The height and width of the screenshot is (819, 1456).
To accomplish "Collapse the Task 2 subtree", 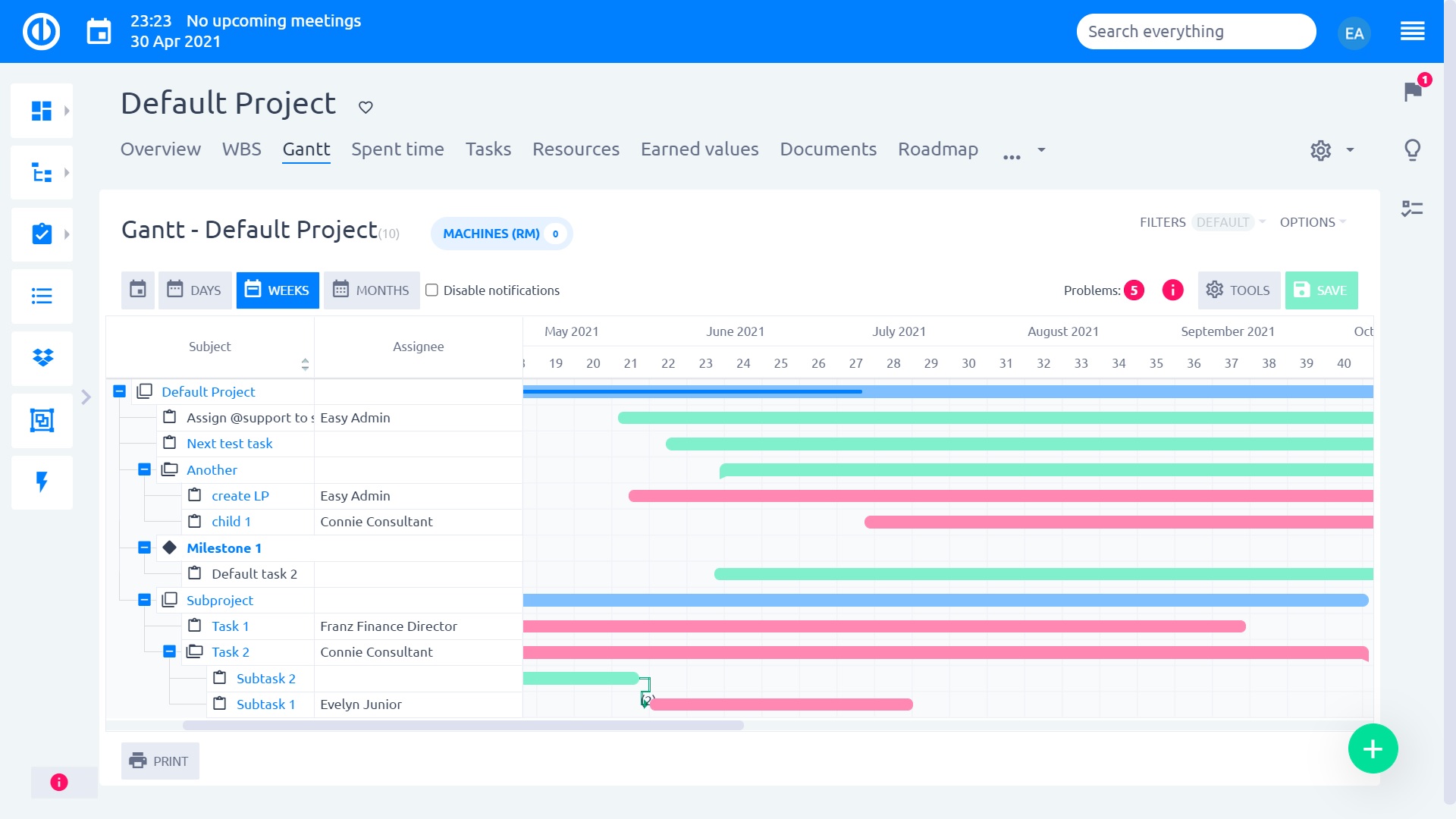I will click(169, 651).
